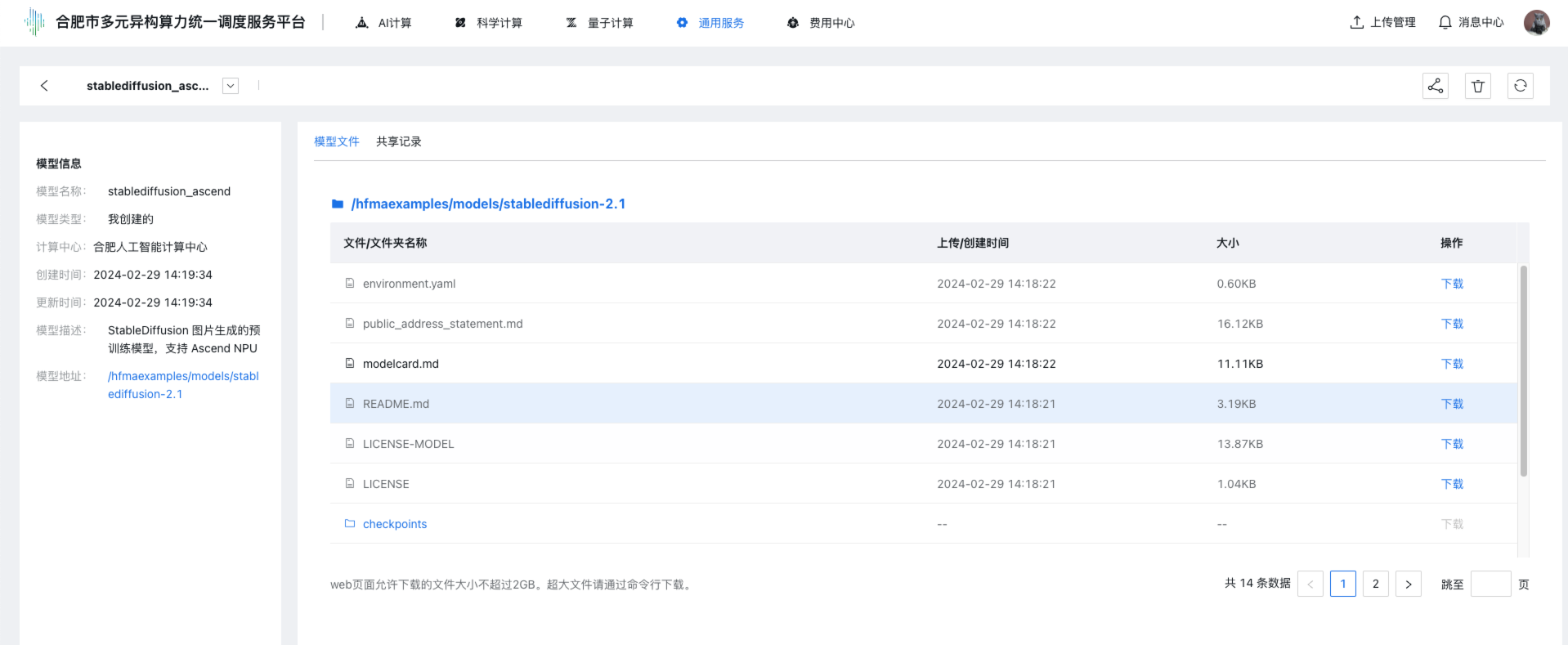Click the share icon button
1568x645 pixels.
1435,86
